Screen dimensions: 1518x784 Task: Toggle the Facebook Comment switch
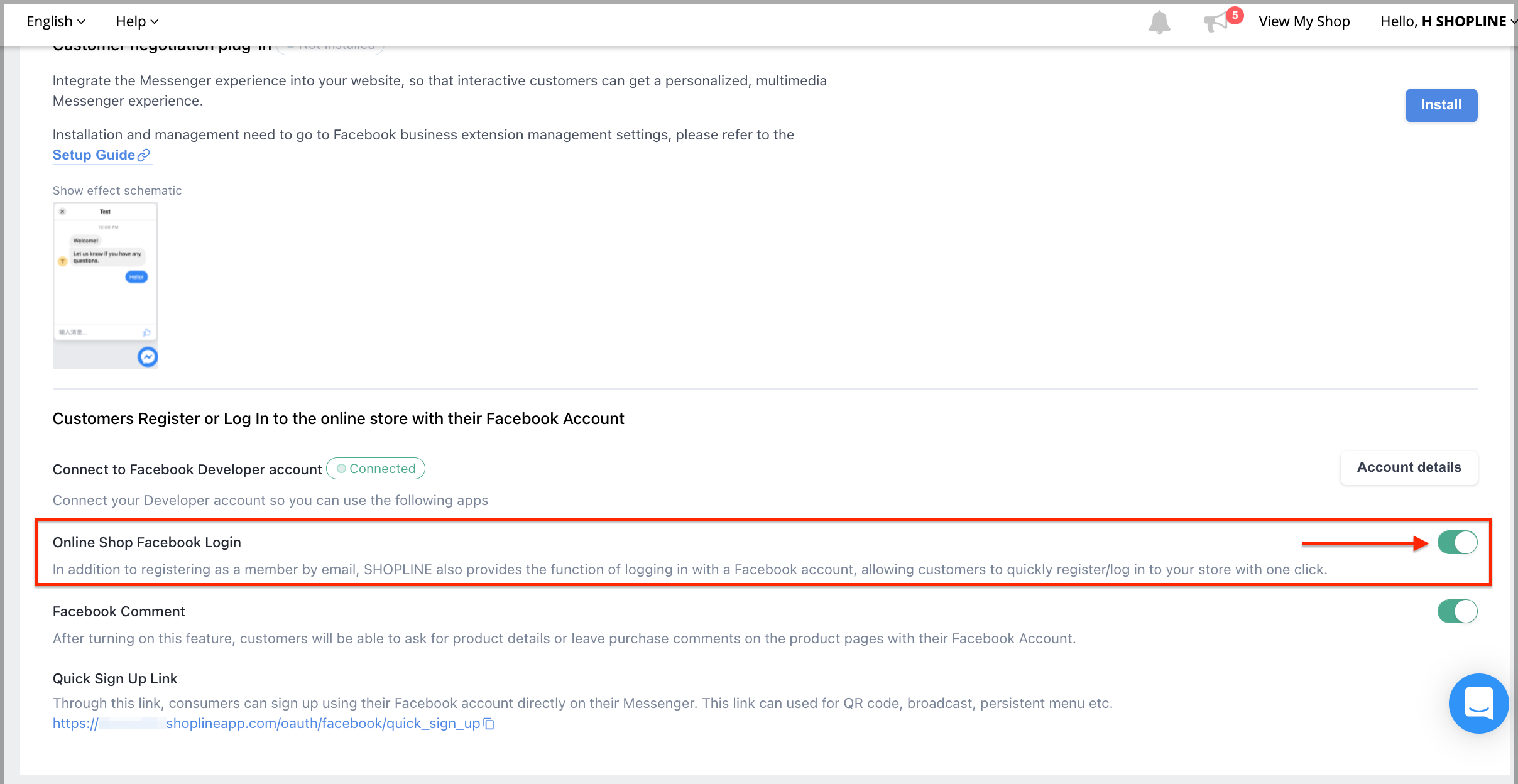click(x=1457, y=611)
